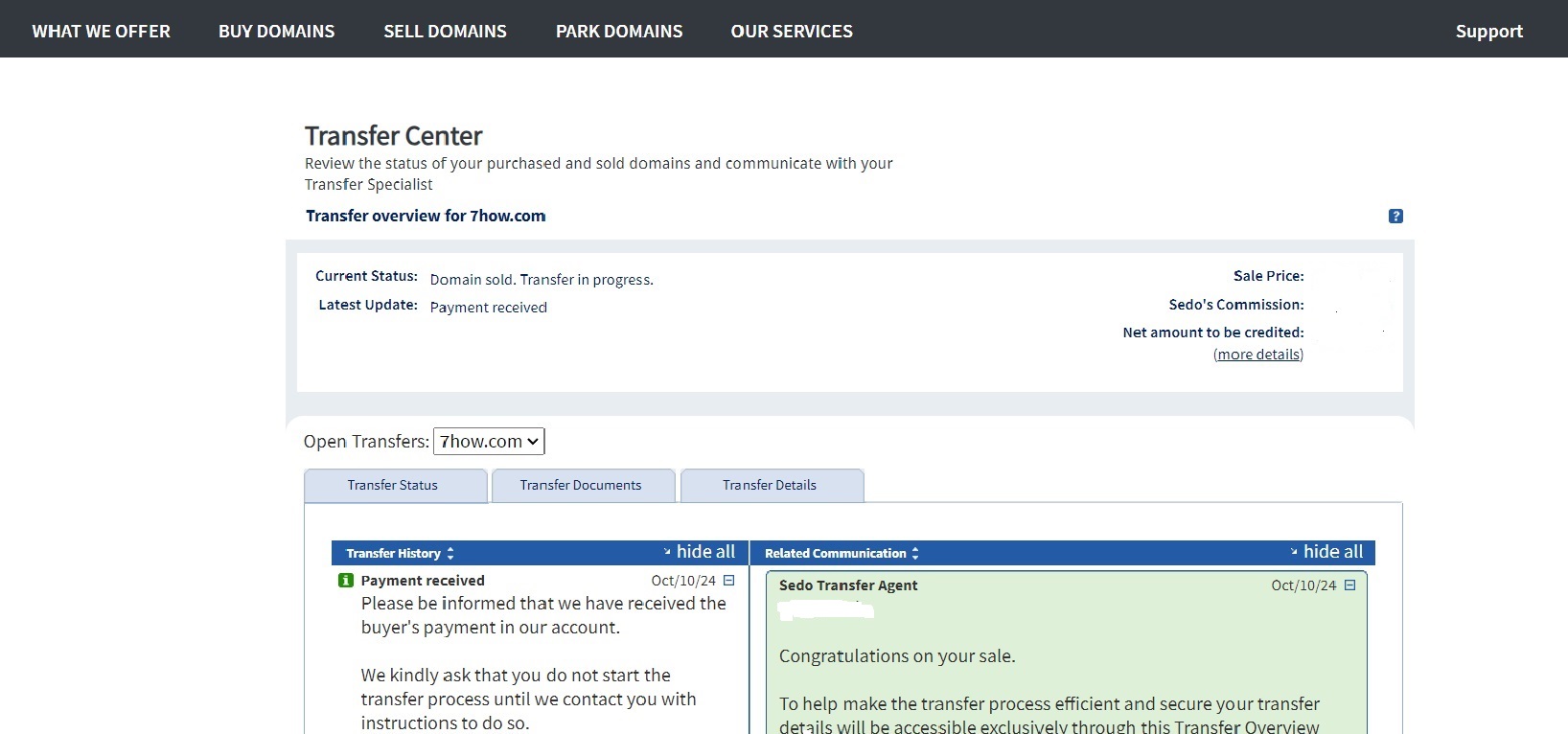Click the Oct/10/24 date on Payment received entry

(683, 581)
